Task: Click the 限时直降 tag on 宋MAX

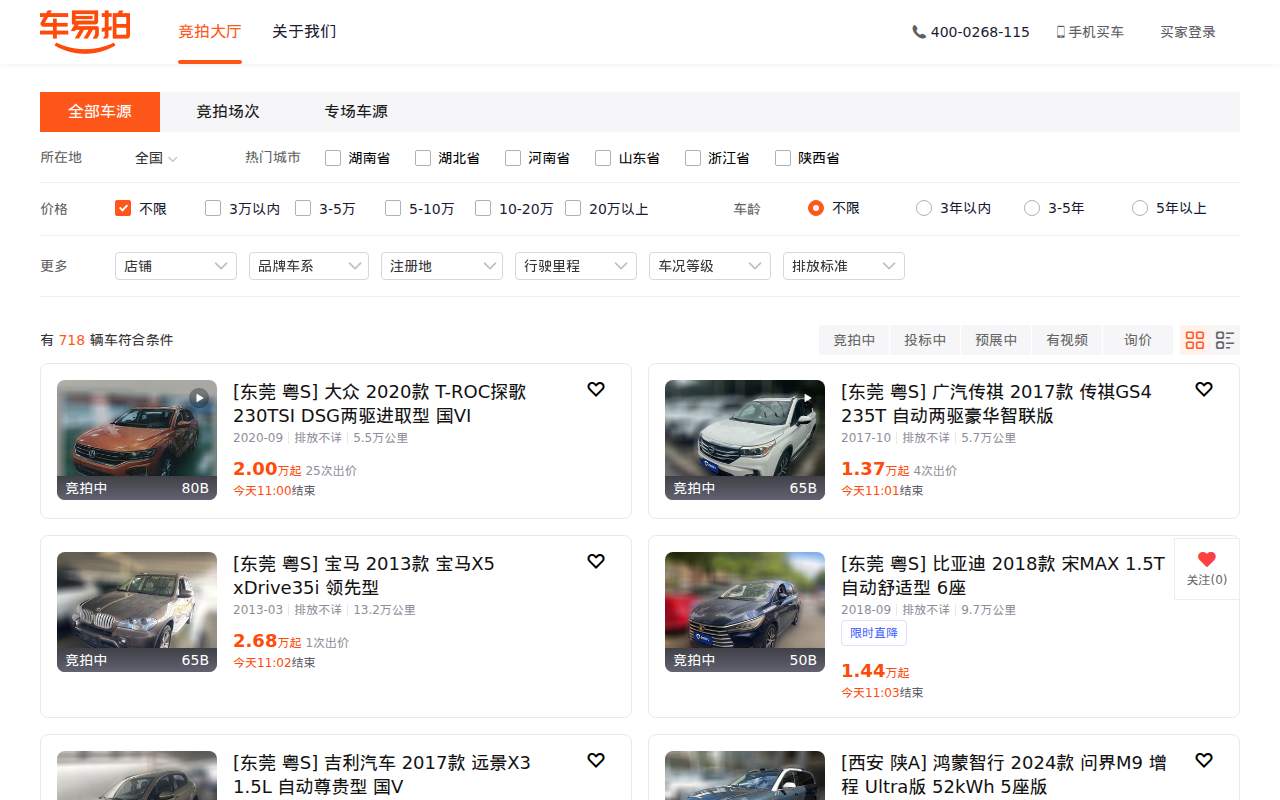Action: [x=874, y=633]
